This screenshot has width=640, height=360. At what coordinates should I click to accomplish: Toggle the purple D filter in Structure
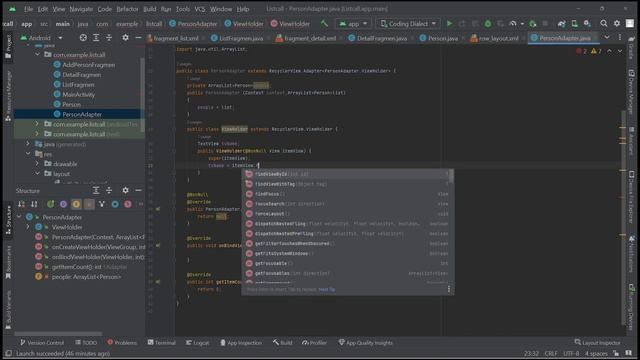[63, 204]
